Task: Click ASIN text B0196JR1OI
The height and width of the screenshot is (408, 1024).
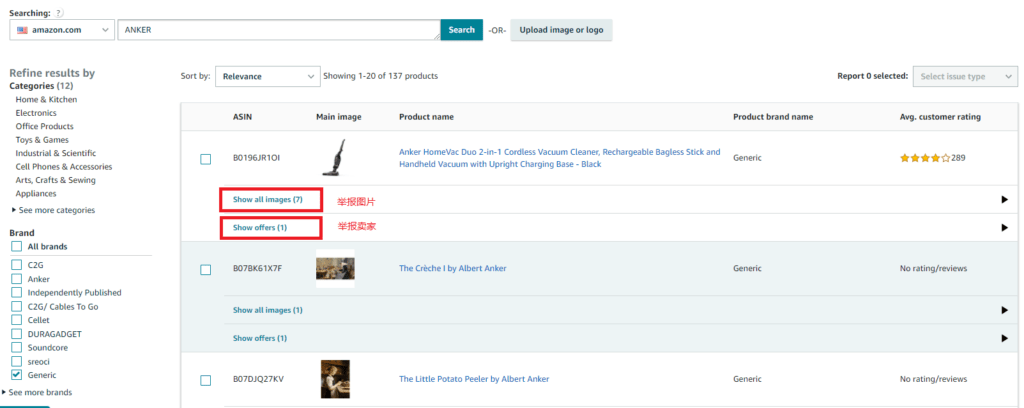Action: (255, 158)
